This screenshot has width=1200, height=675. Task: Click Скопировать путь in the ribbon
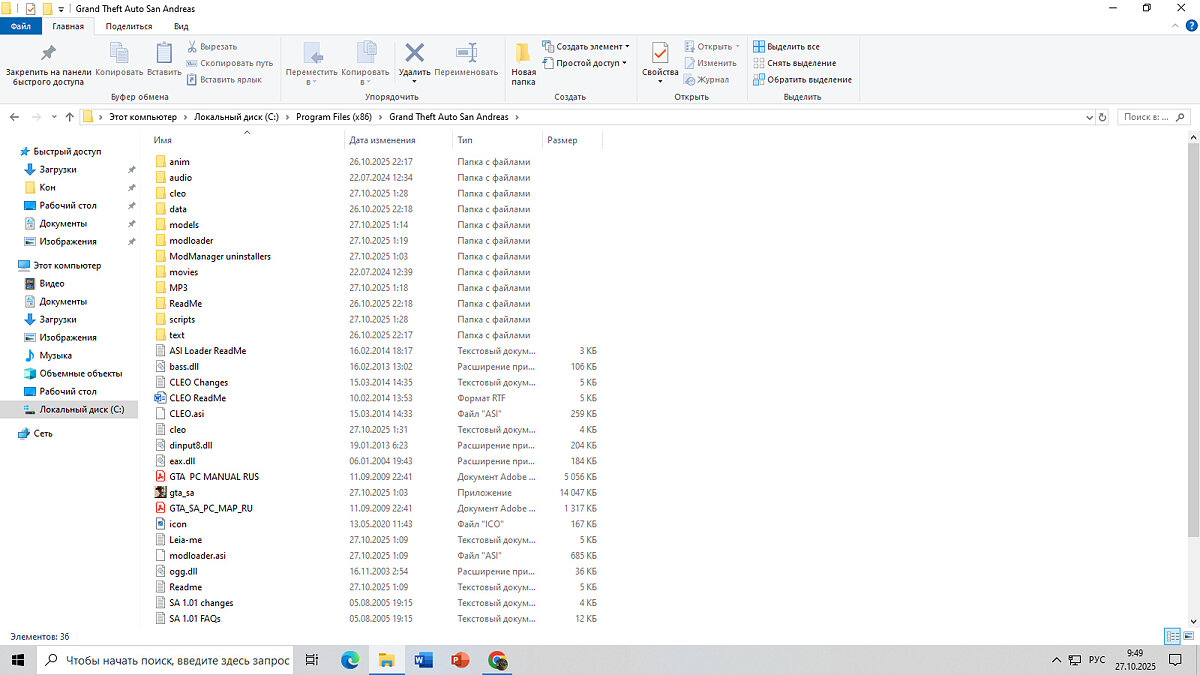click(235, 63)
